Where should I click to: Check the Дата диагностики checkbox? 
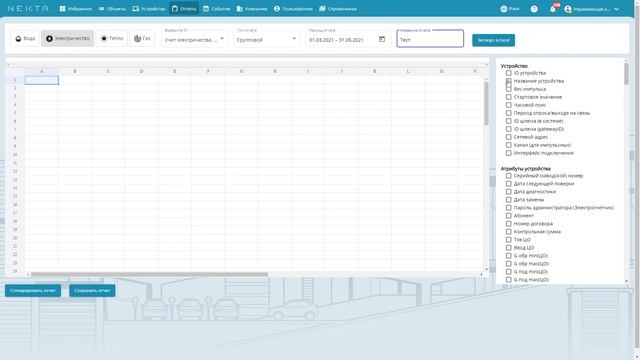point(509,191)
